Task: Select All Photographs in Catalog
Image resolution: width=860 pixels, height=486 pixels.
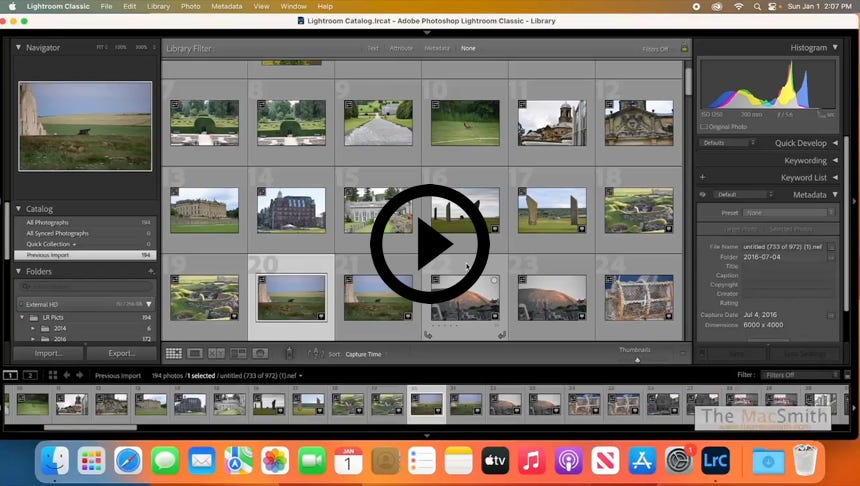Action: [85, 223]
